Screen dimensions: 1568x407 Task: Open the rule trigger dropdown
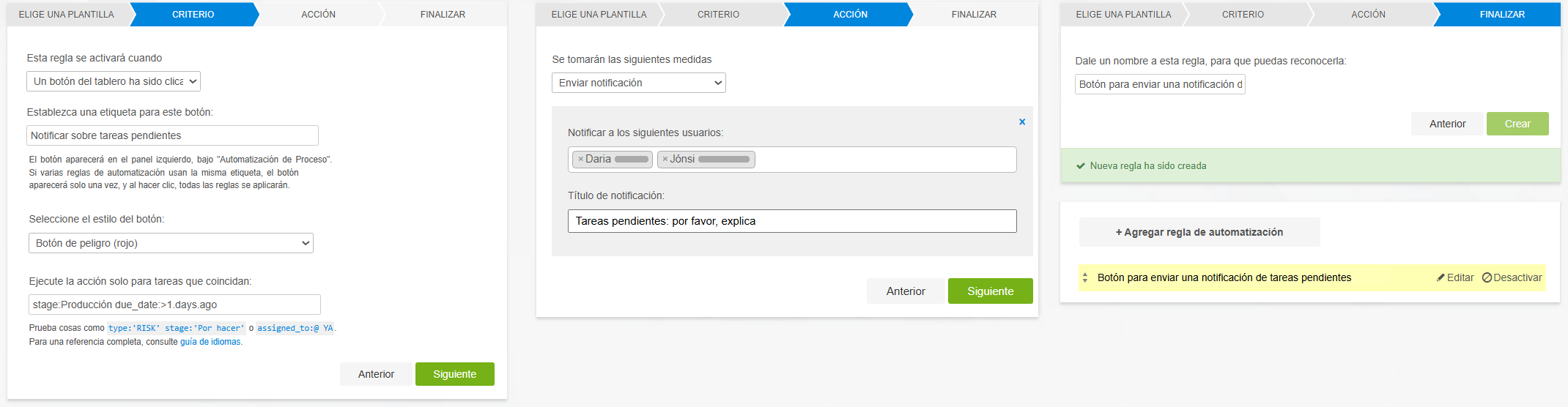[114, 81]
